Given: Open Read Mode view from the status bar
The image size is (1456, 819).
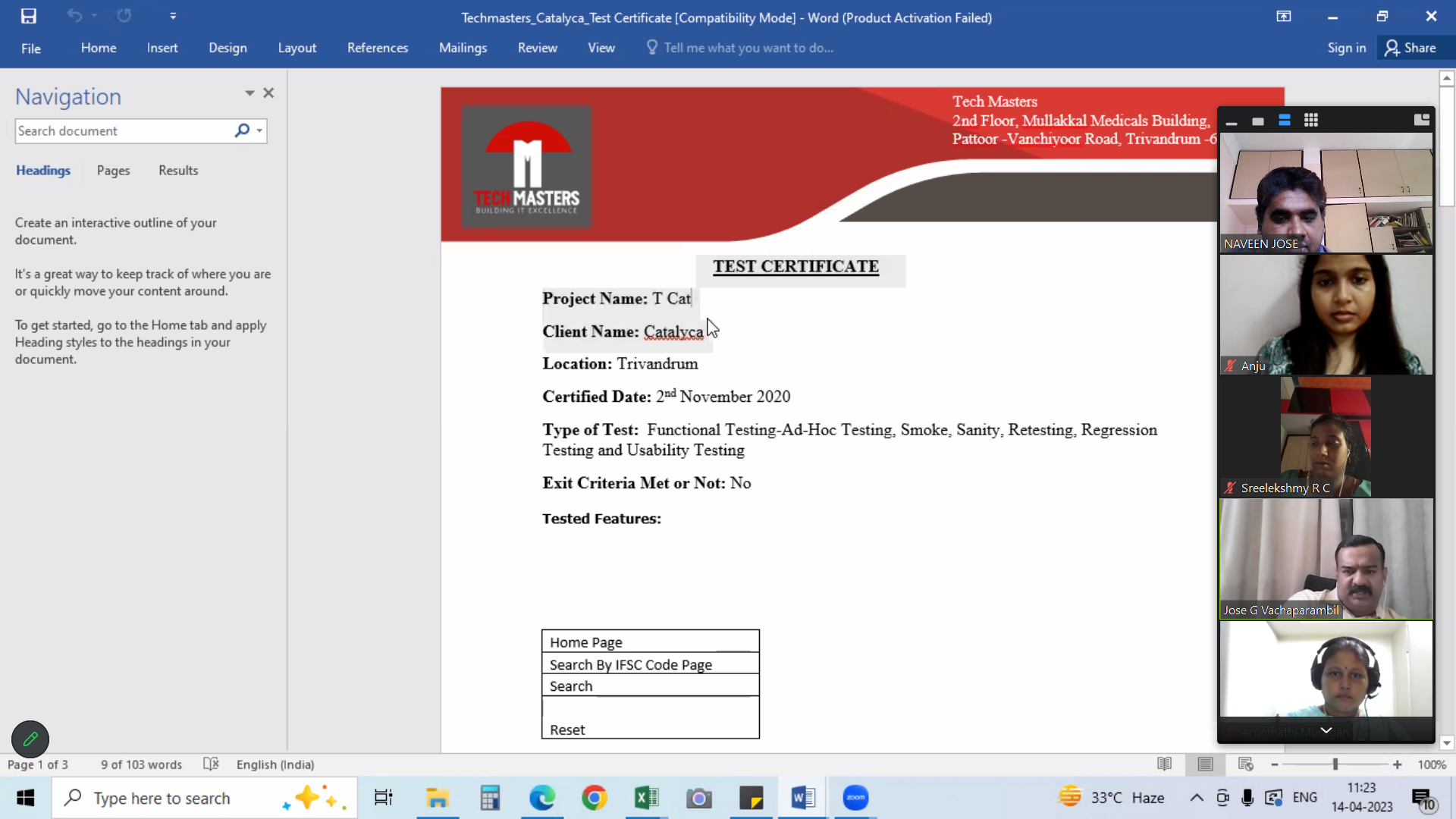Looking at the screenshot, I should [1164, 764].
